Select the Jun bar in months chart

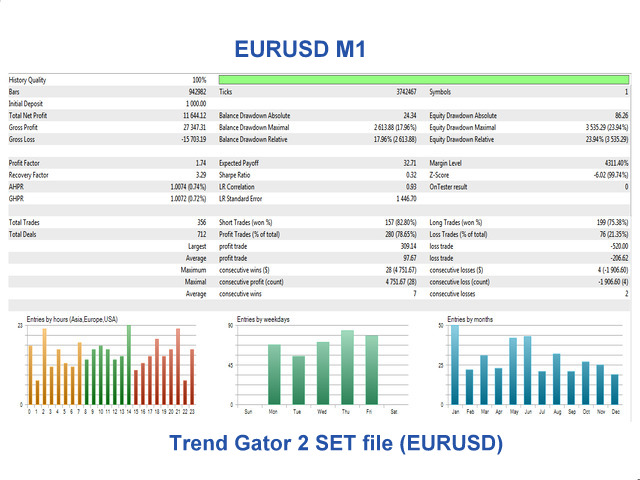click(x=527, y=371)
